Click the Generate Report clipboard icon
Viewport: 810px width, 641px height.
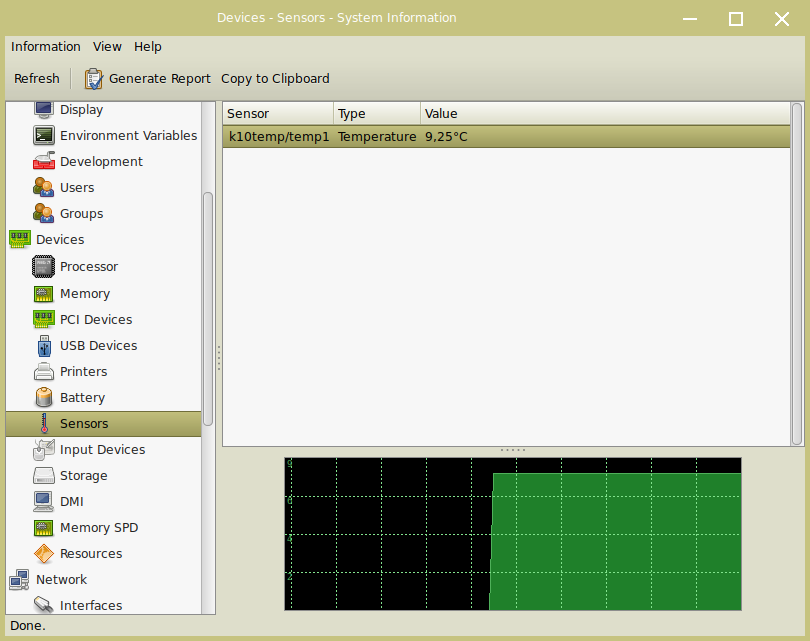point(94,79)
